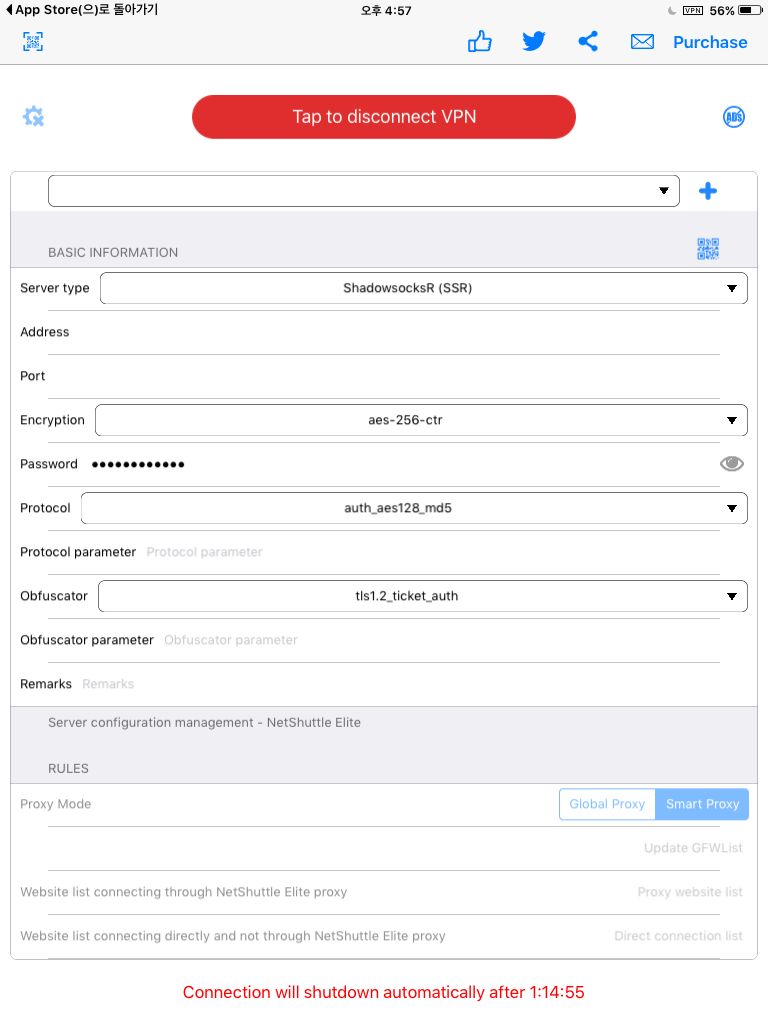Screen dimensions: 768x1024
Task: Add new server with plus icon
Action: click(708, 191)
